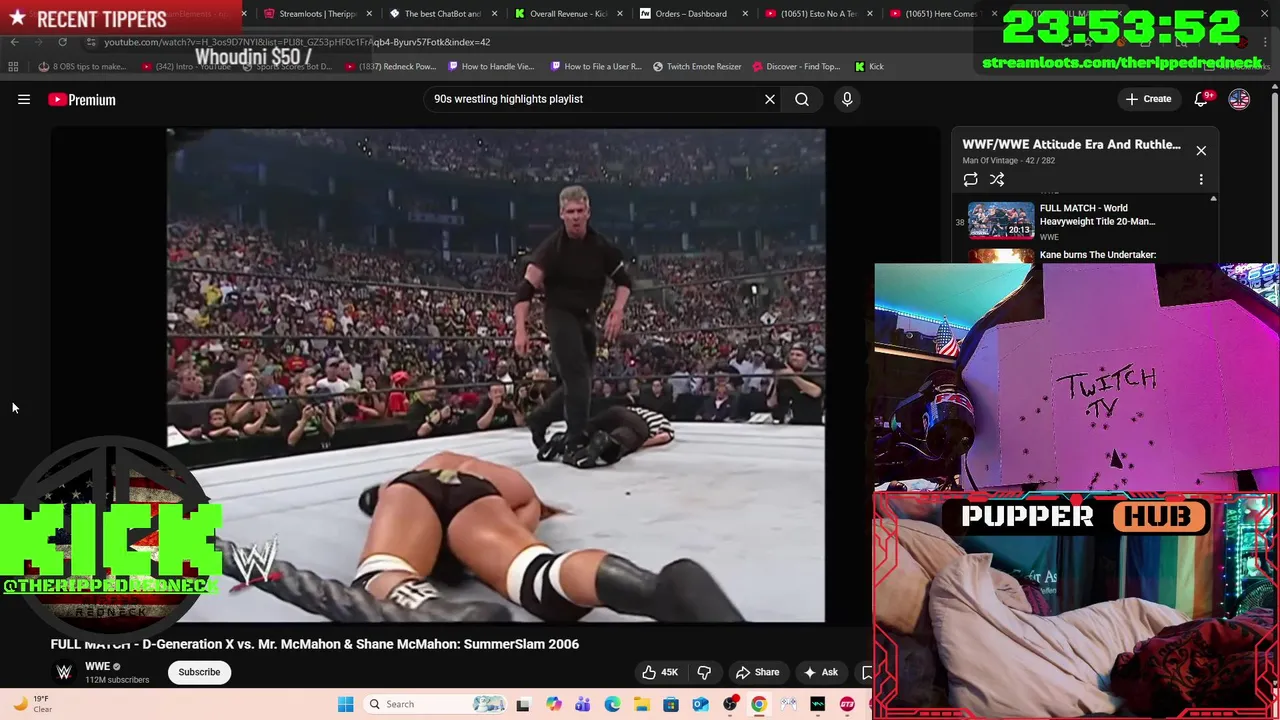
Task: Toggle shuffle playlist
Action: pyautogui.click(x=997, y=179)
